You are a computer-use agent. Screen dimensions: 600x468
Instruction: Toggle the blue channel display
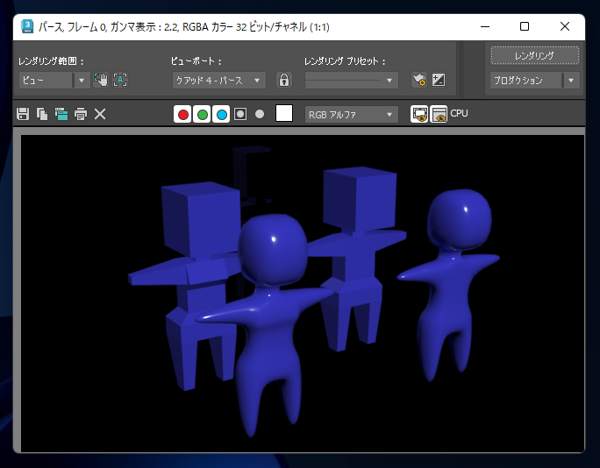[x=221, y=114]
